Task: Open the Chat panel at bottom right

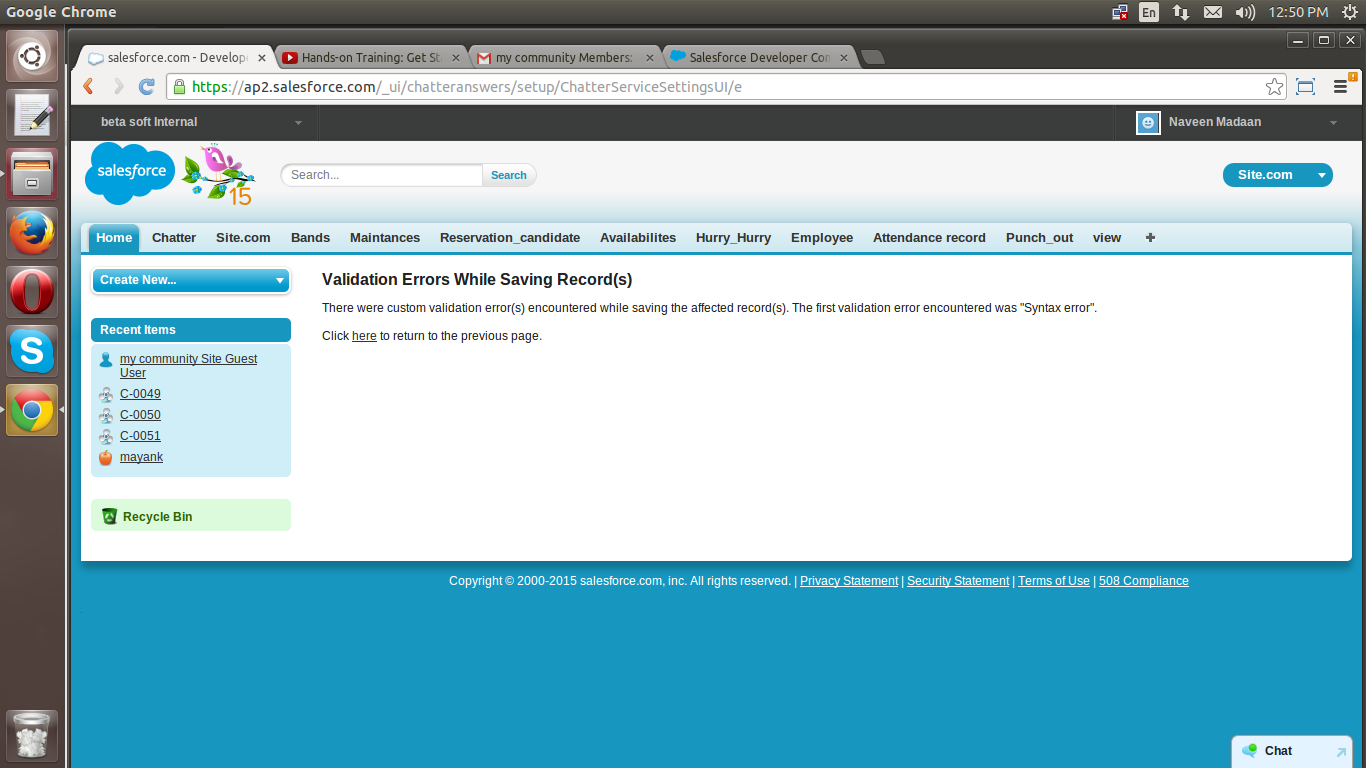Action: pos(1291,751)
